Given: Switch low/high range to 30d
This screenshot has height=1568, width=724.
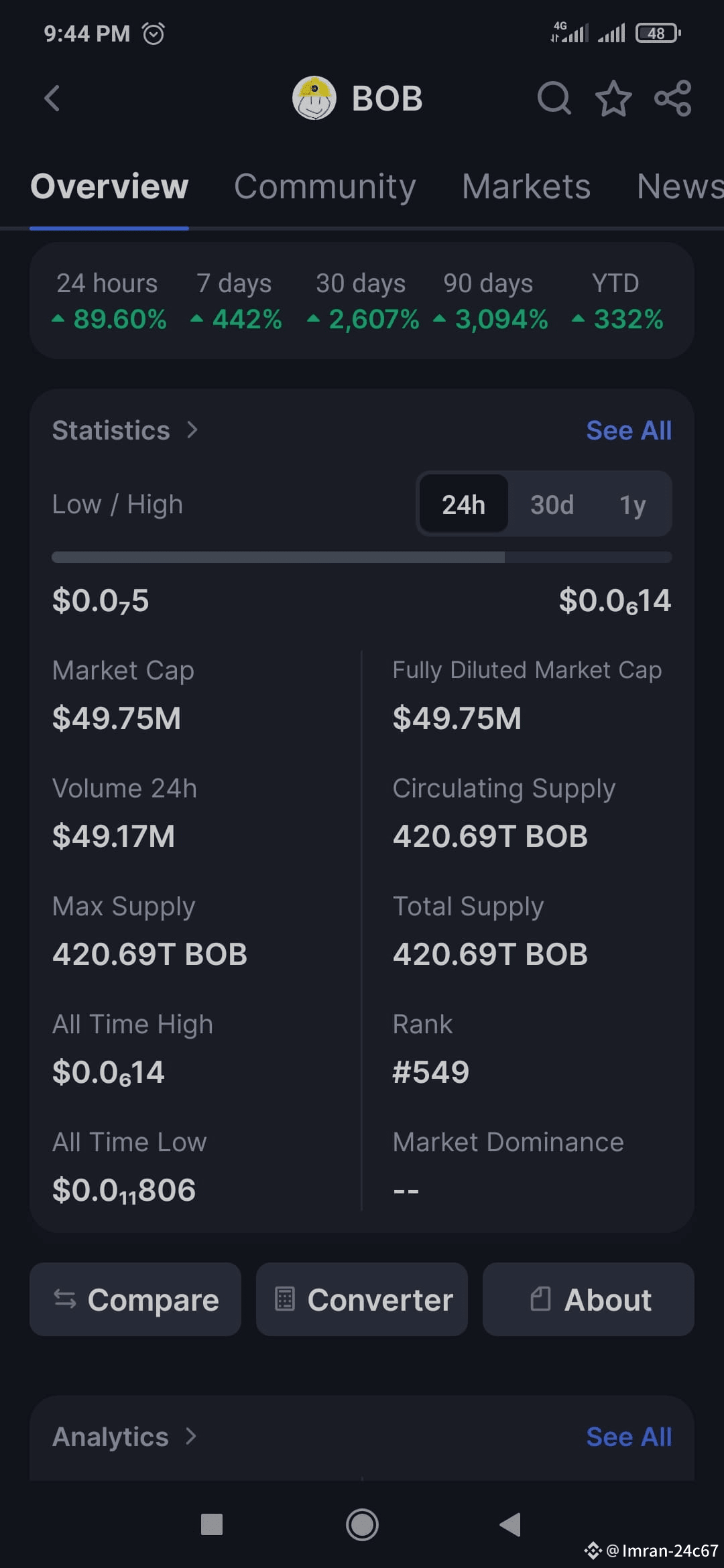Looking at the screenshot, I should click(x=552, y=505).
